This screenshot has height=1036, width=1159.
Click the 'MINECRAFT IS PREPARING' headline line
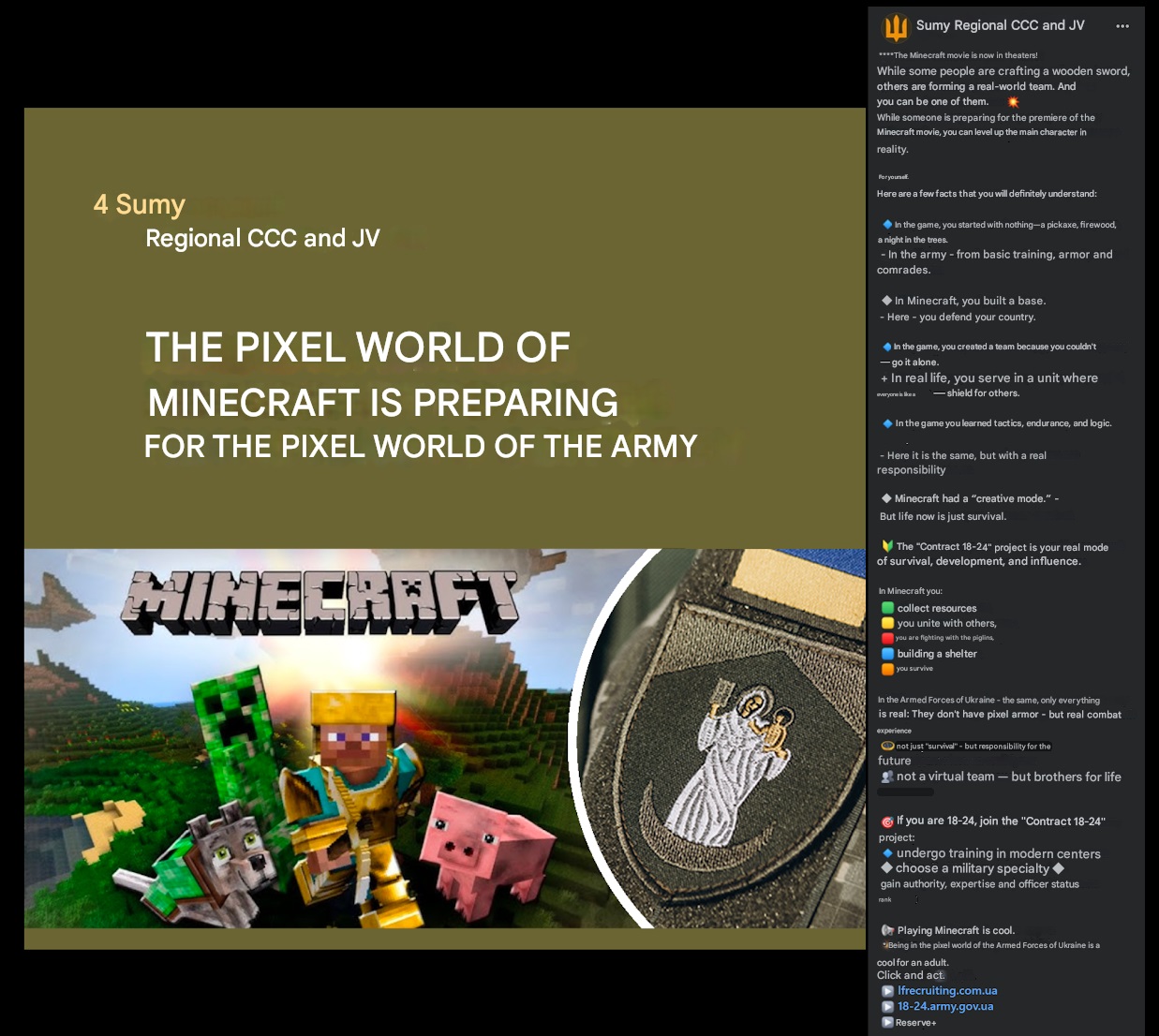coord(382,403)
